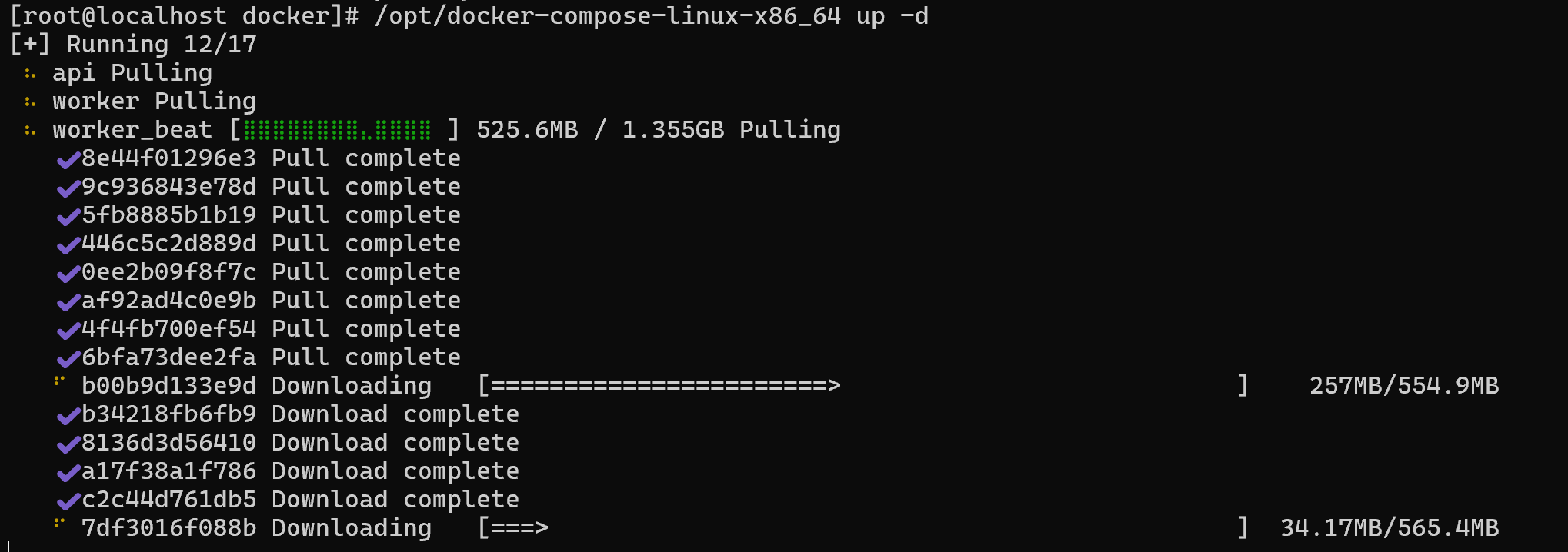Click the checkmark beside b34218fb6fb9
The image size is (1568, 552).
[x=68, y=416]
